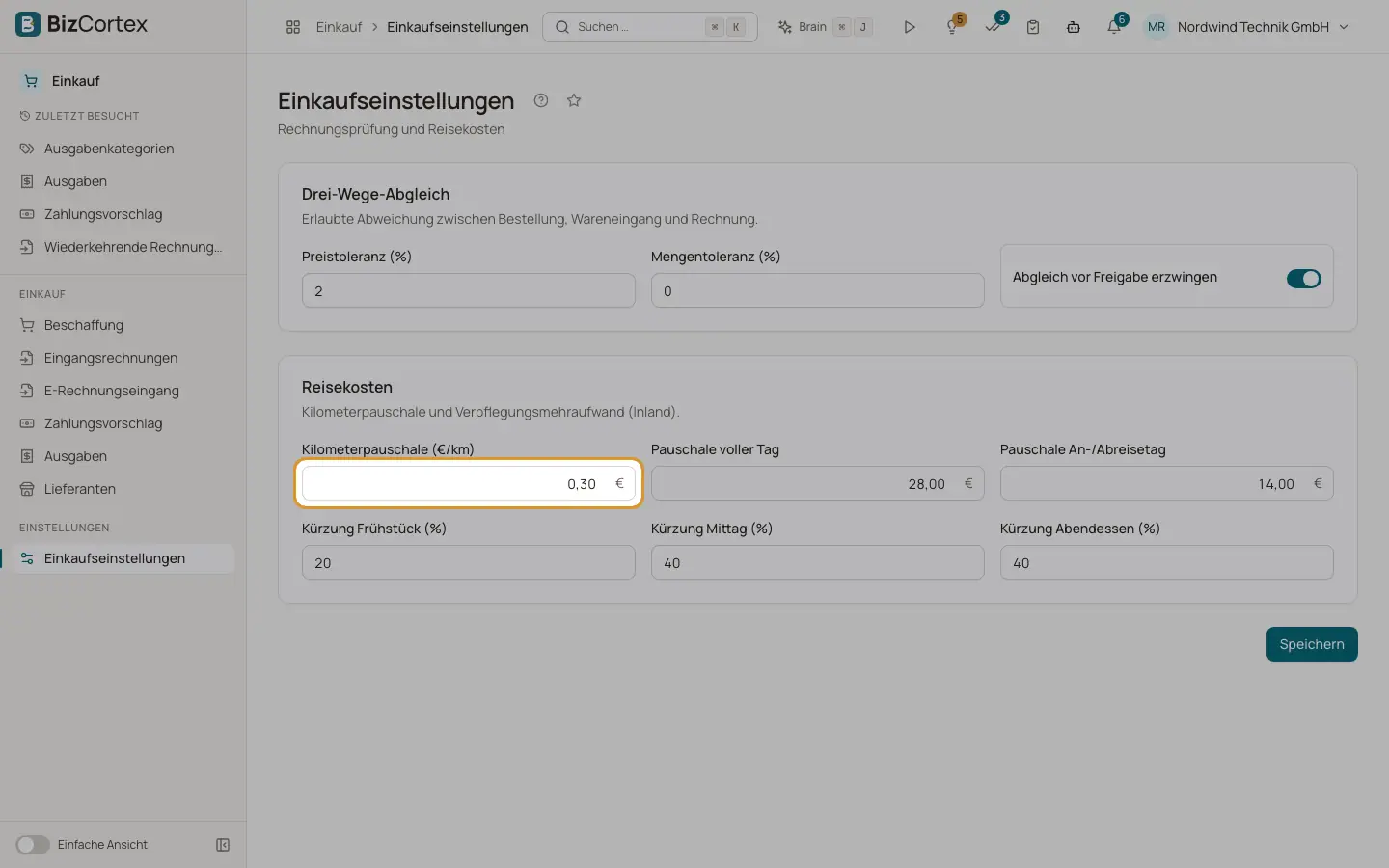Click the Speichern button
This screenshot has width=1389, height=868.
[1312, 644]
